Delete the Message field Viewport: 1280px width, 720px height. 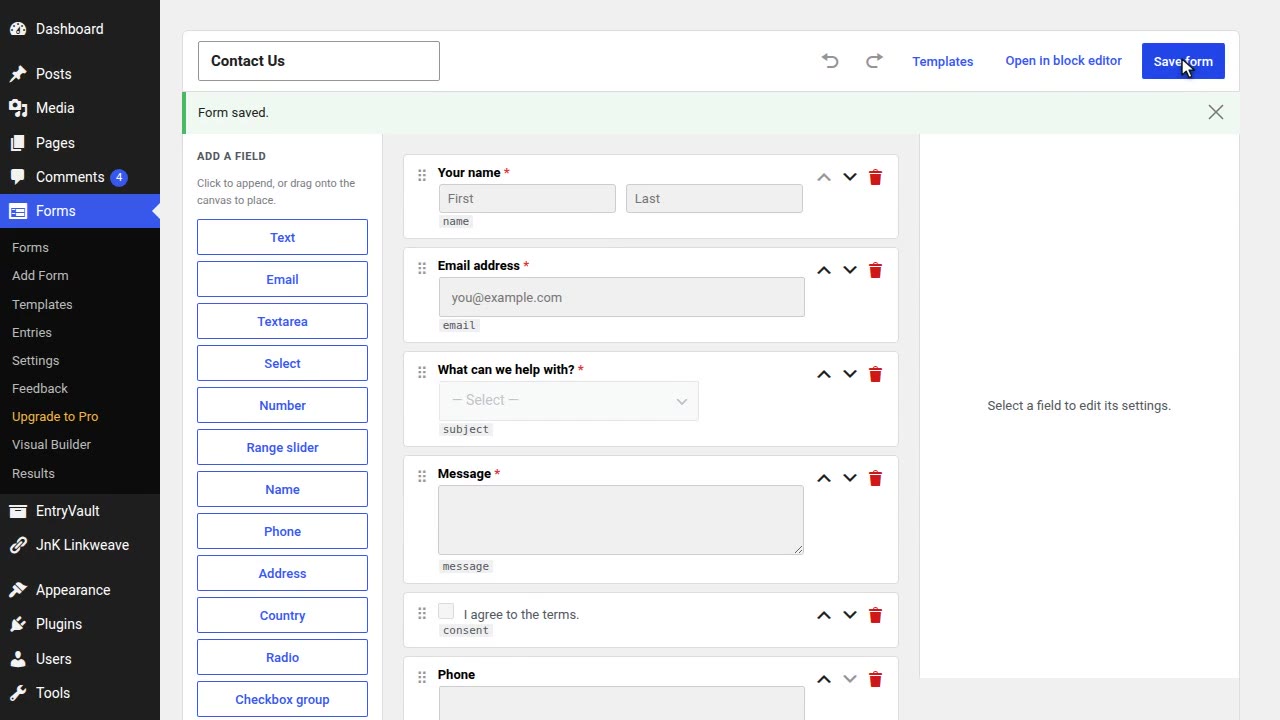coord(875,478)
